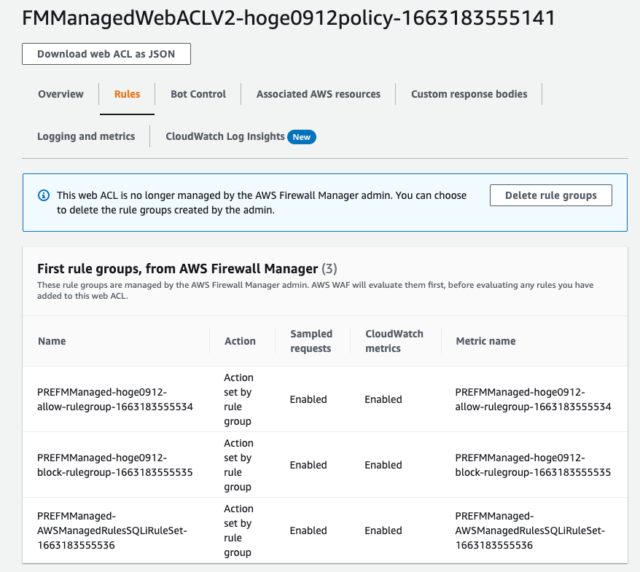Click the Name column header

tap(52, 341)
